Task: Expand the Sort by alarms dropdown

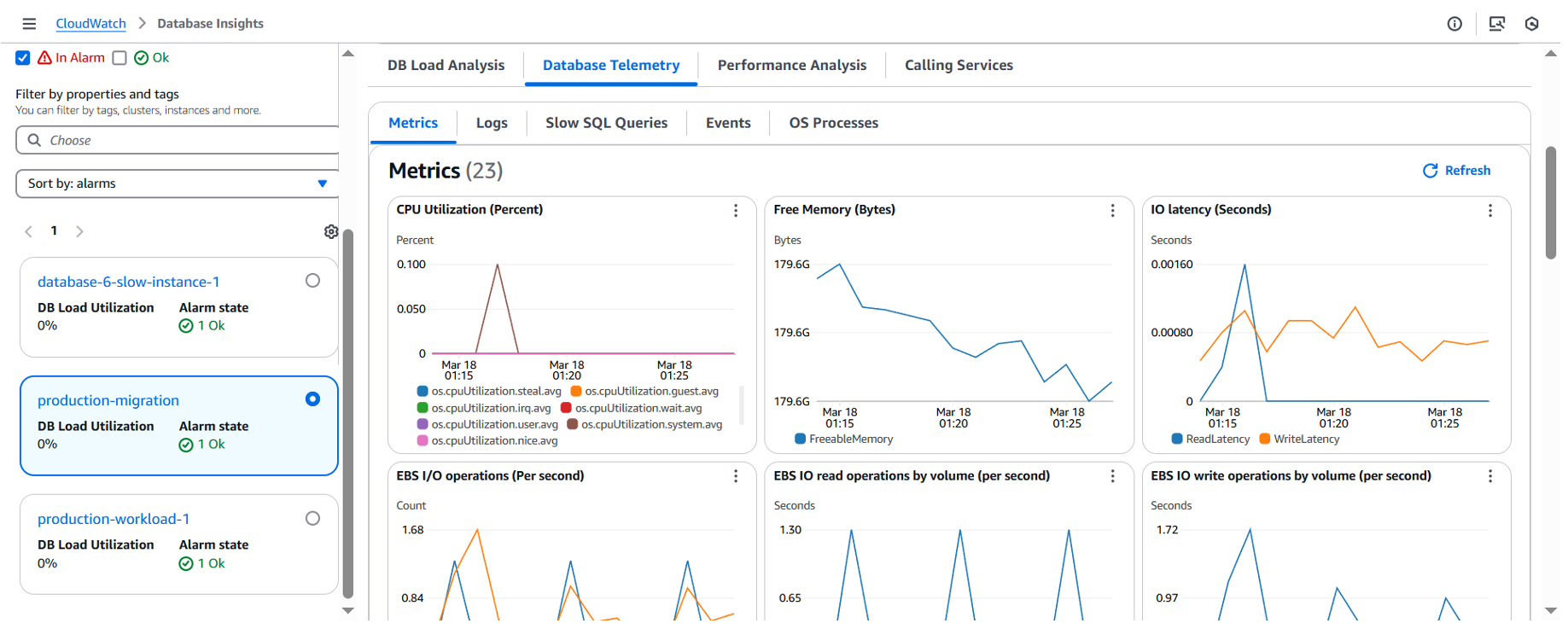Action: [x=178, y=183]
